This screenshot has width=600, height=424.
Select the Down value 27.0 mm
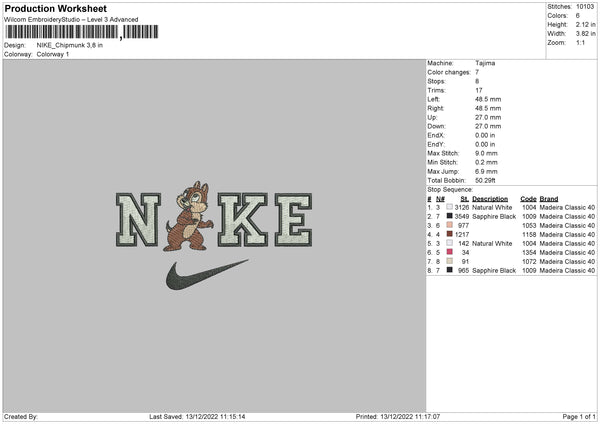pos(488,126)
